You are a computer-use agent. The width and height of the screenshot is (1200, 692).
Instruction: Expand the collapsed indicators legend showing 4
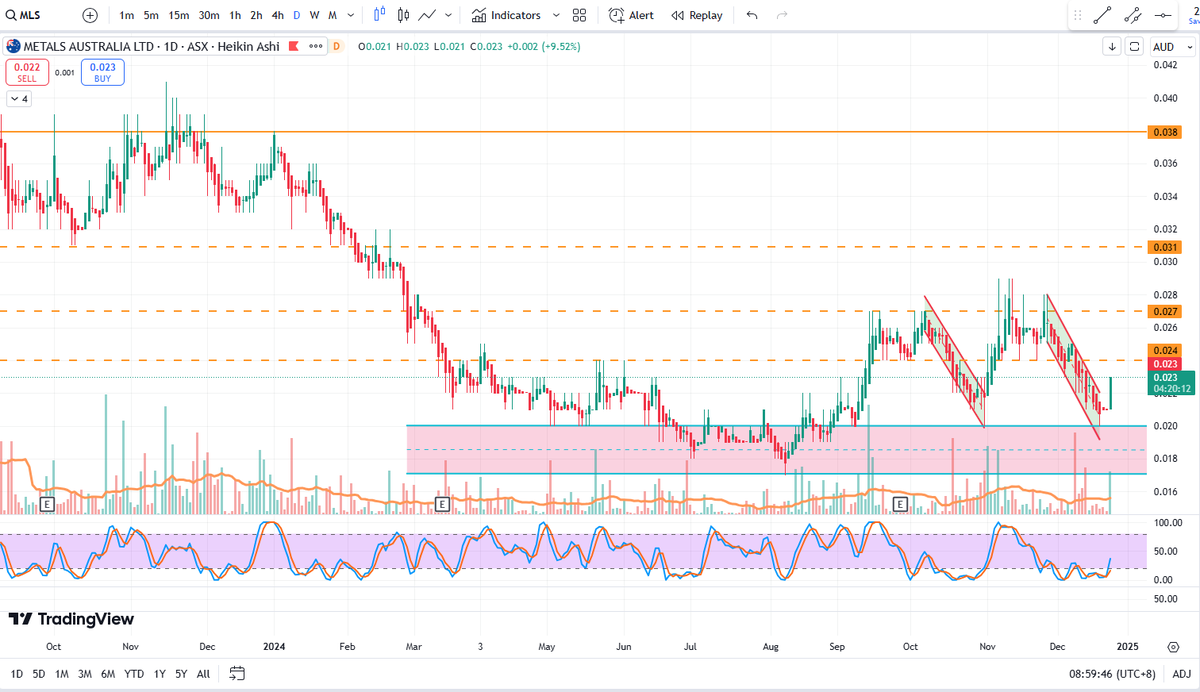pos(19,99)
